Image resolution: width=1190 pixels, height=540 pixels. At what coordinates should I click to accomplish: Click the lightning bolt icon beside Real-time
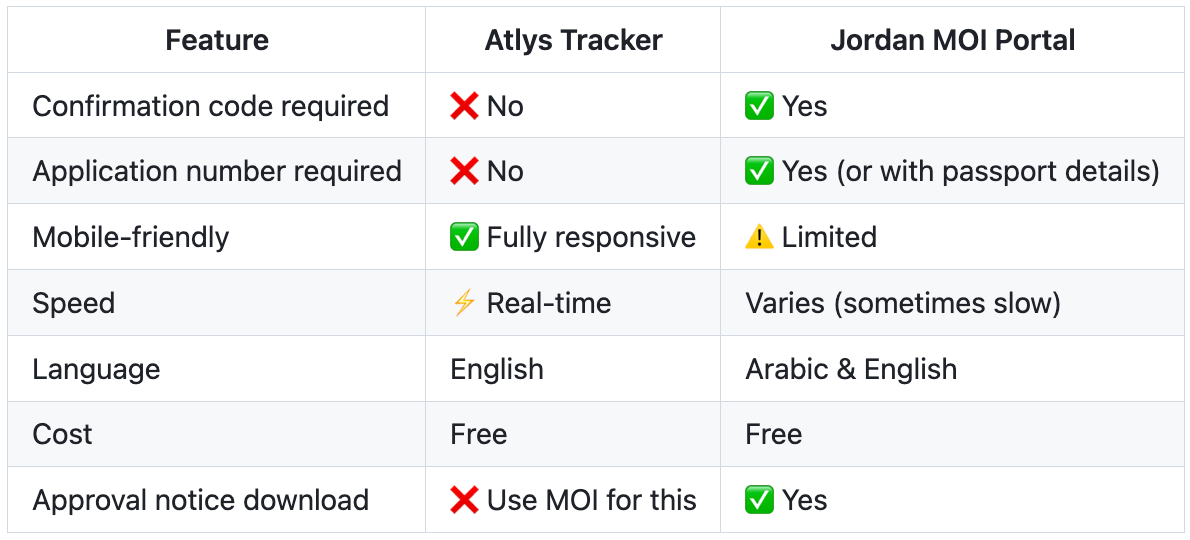464,303
